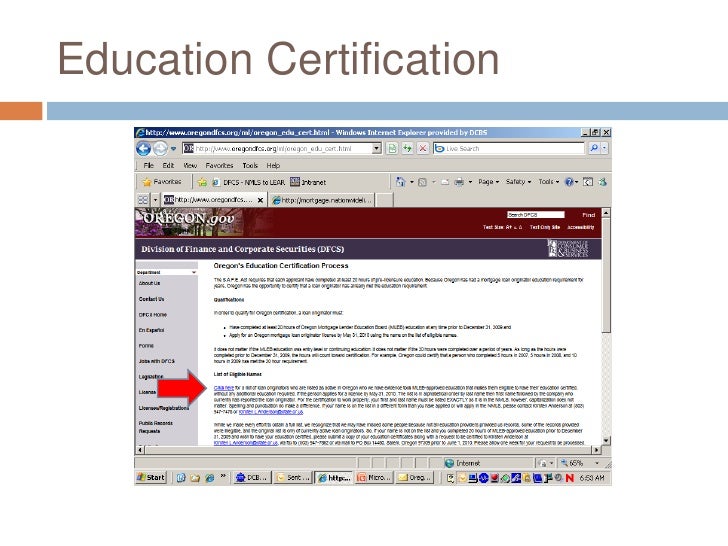Open the search provider dropdown arrow
The width and height of the screenshot is (728, 546).
point(604,149)
